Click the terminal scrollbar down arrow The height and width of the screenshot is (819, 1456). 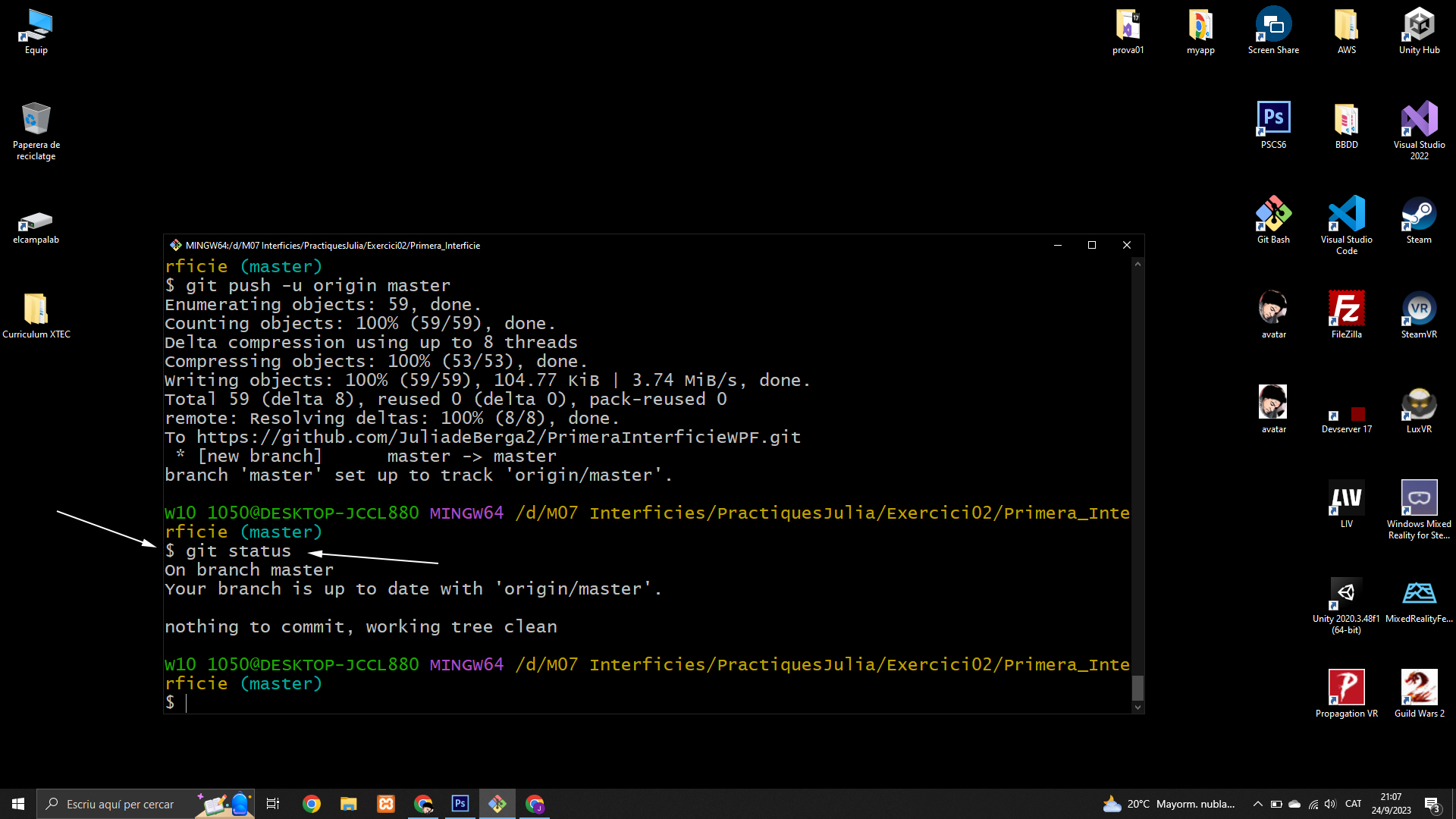pos(1137,707)
